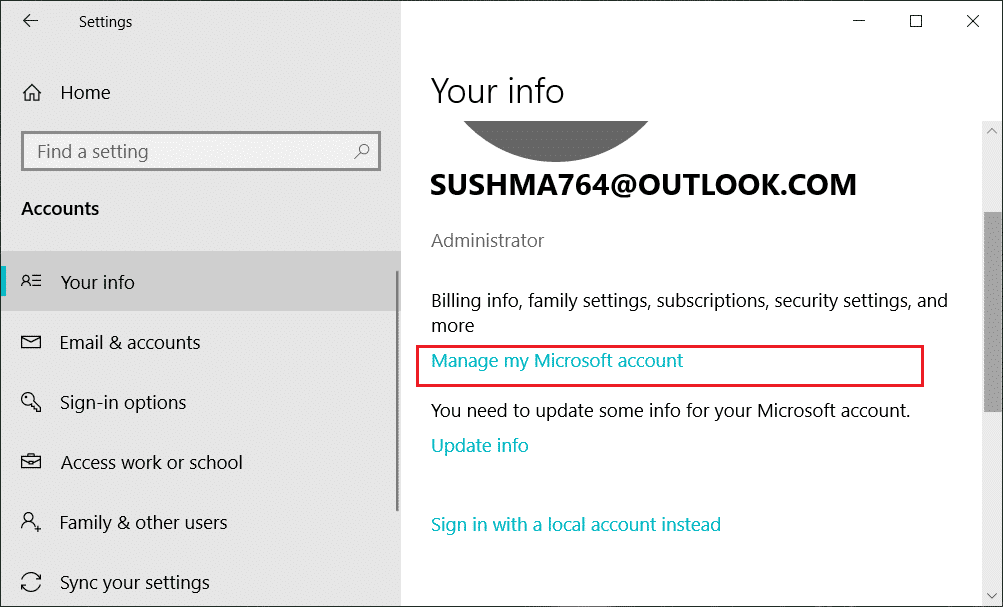Click the back arrow in Settings title bar
The image size is (1003, 607).
(30, 21)
